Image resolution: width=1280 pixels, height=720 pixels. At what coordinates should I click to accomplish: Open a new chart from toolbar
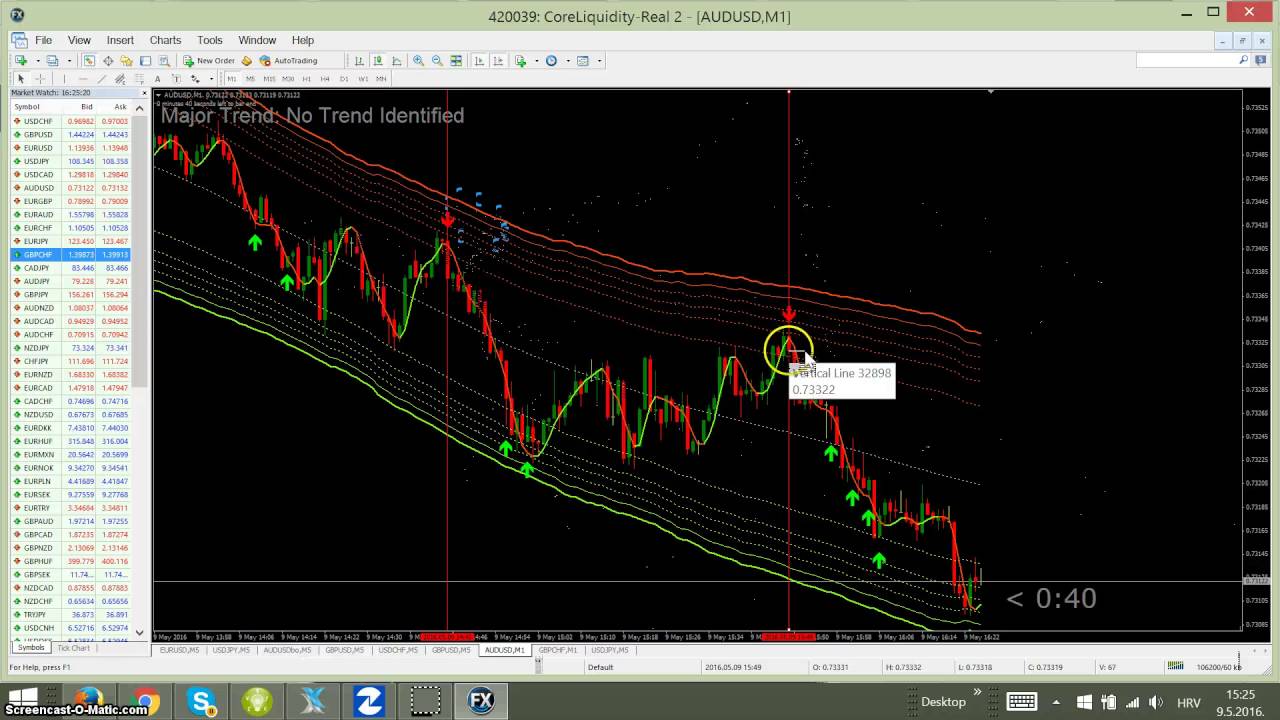[x=21, y=61]
